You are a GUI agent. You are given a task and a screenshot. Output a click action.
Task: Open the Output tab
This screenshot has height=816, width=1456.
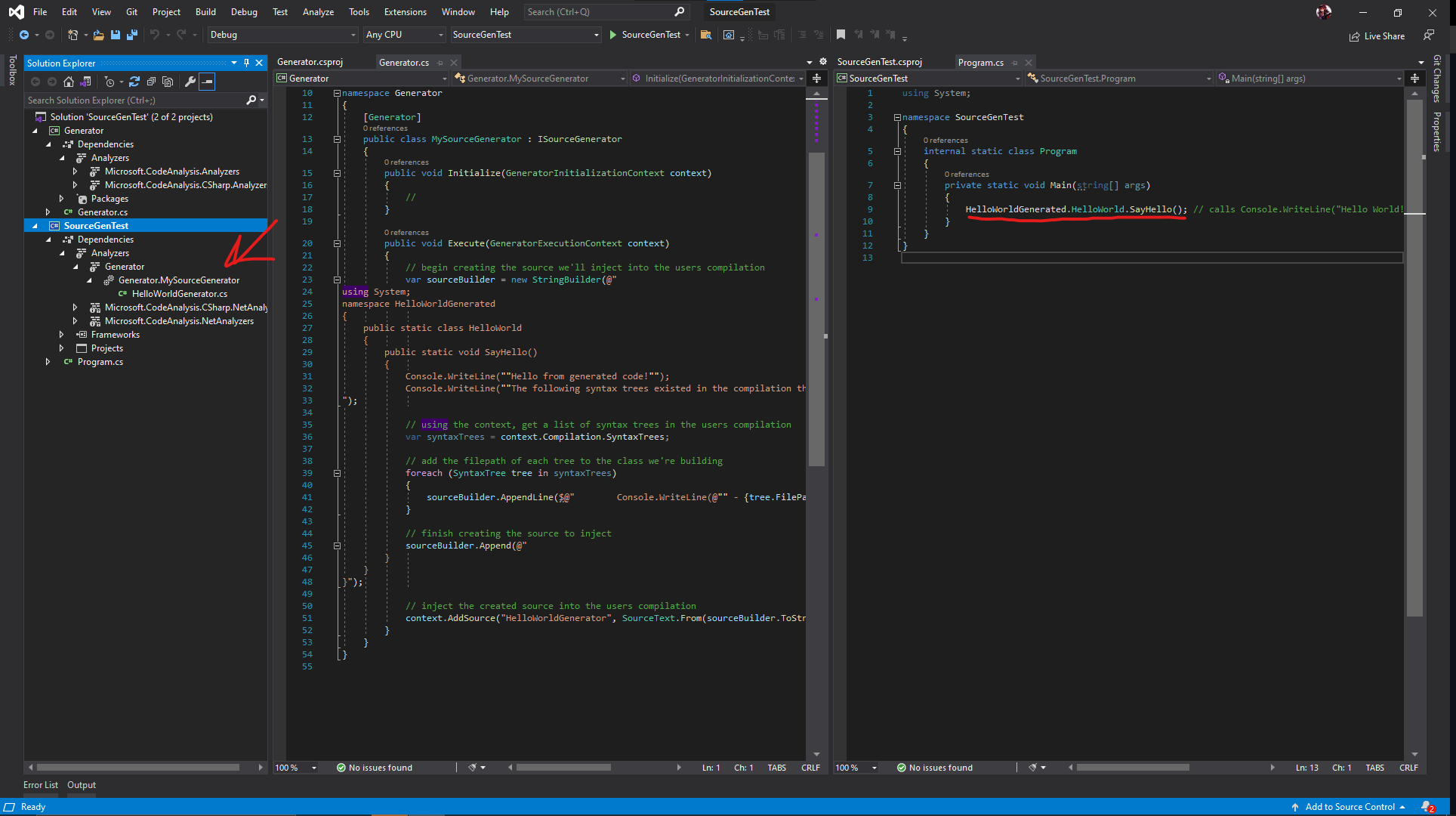[82, 785]
